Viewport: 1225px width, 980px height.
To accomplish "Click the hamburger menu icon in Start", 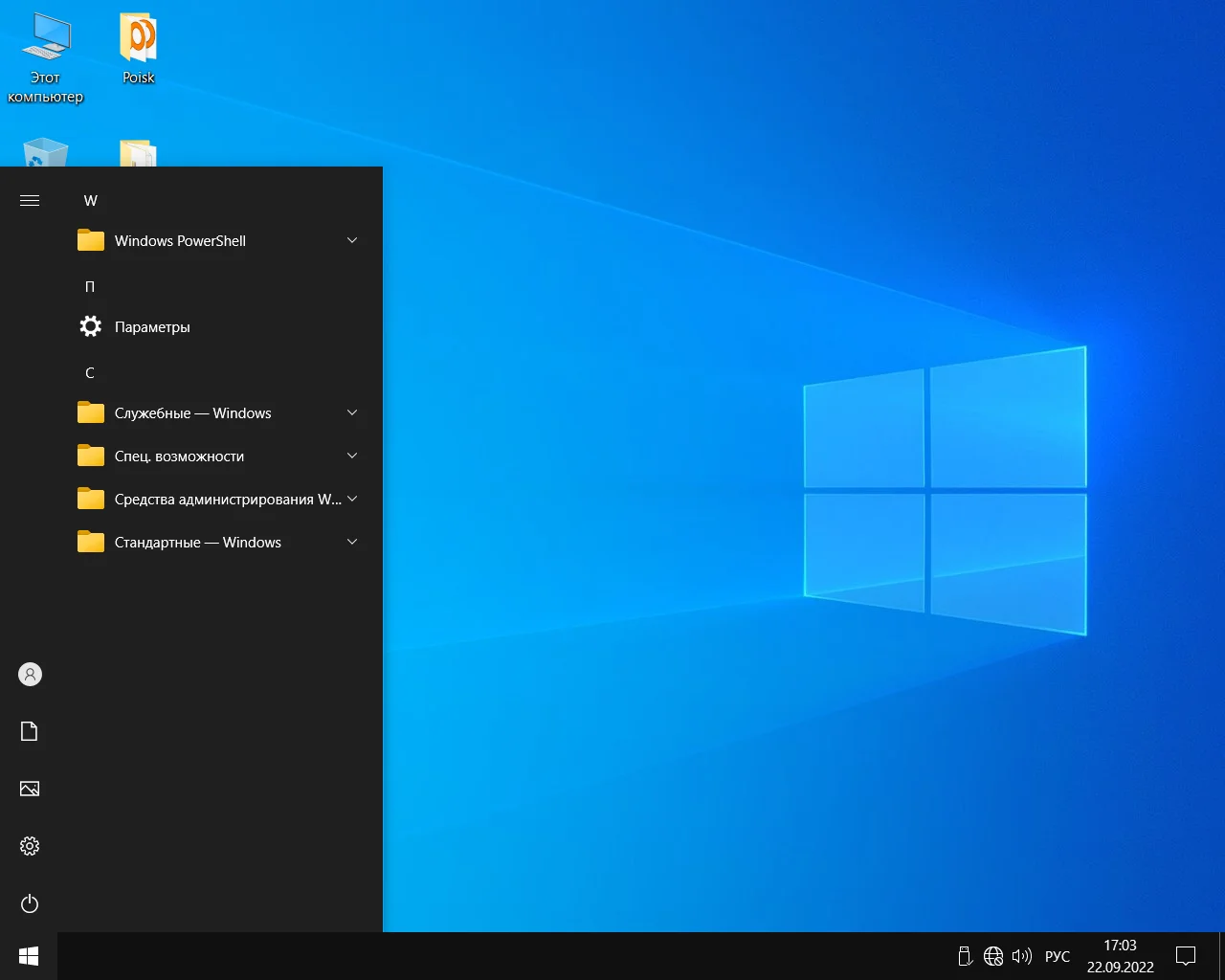I will coord(30,200).
